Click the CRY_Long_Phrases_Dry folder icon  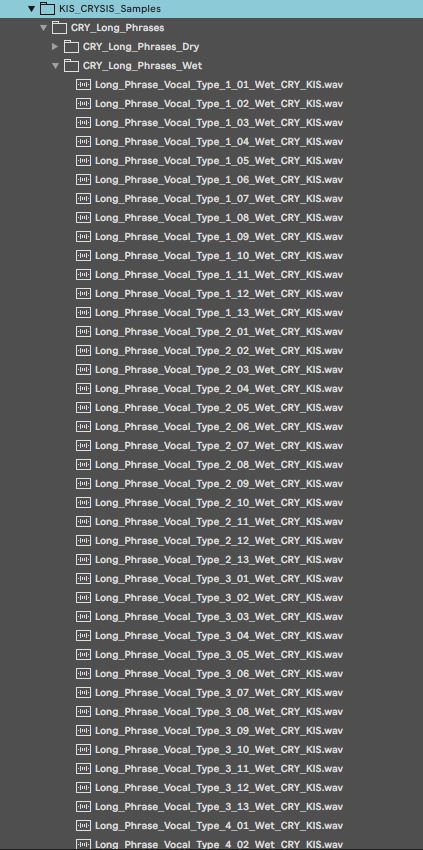71,47
